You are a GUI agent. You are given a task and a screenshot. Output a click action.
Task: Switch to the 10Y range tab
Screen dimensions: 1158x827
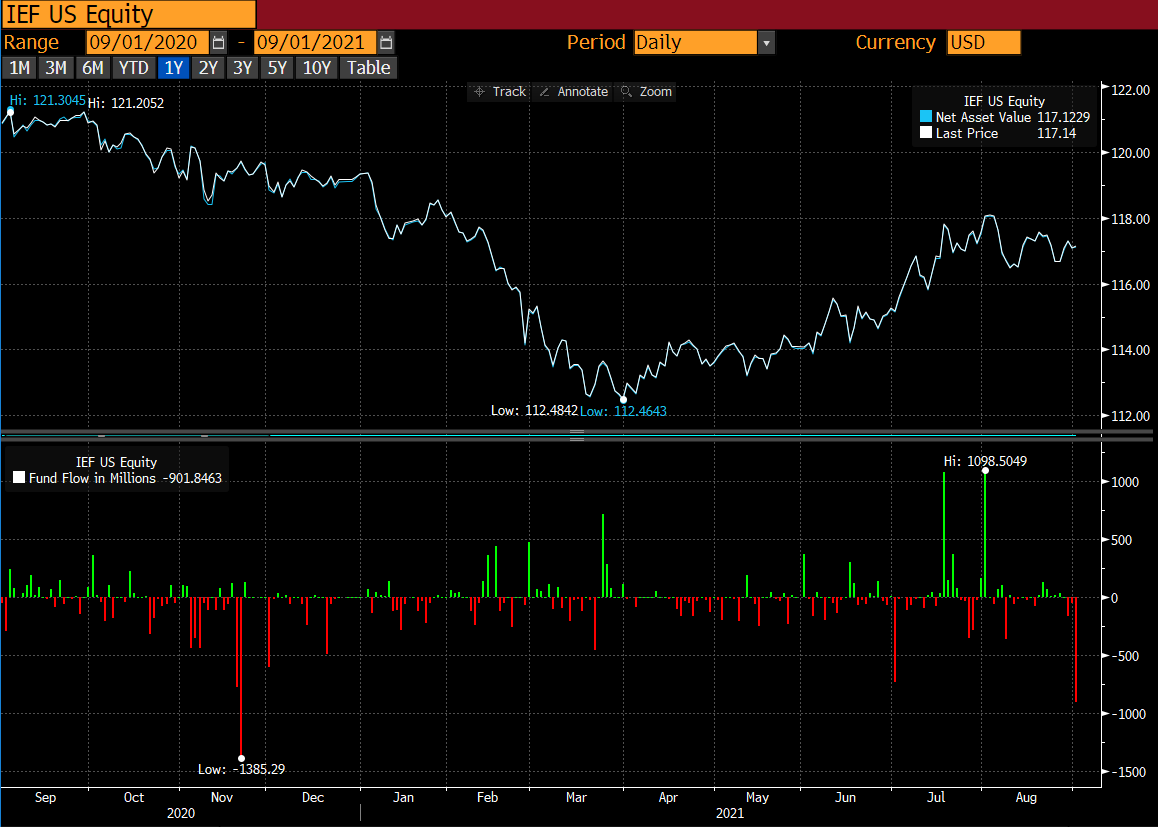pos(317,68)
